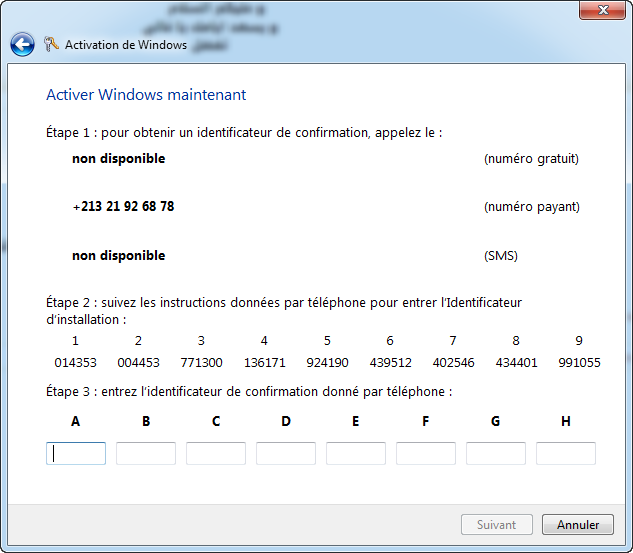Focus confirmation ID field H
Image resolution: width=633 pixels, height=553 pixels.
click(566, 453)
